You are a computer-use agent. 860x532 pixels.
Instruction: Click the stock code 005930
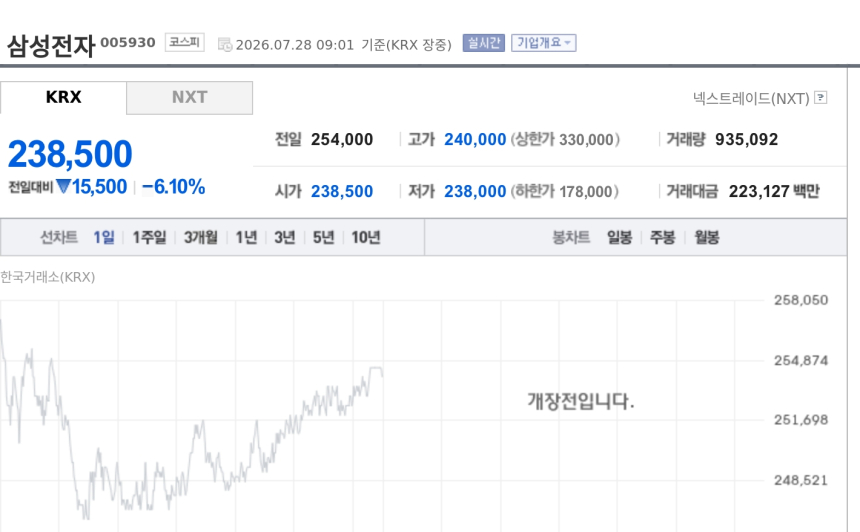(128, 42)
